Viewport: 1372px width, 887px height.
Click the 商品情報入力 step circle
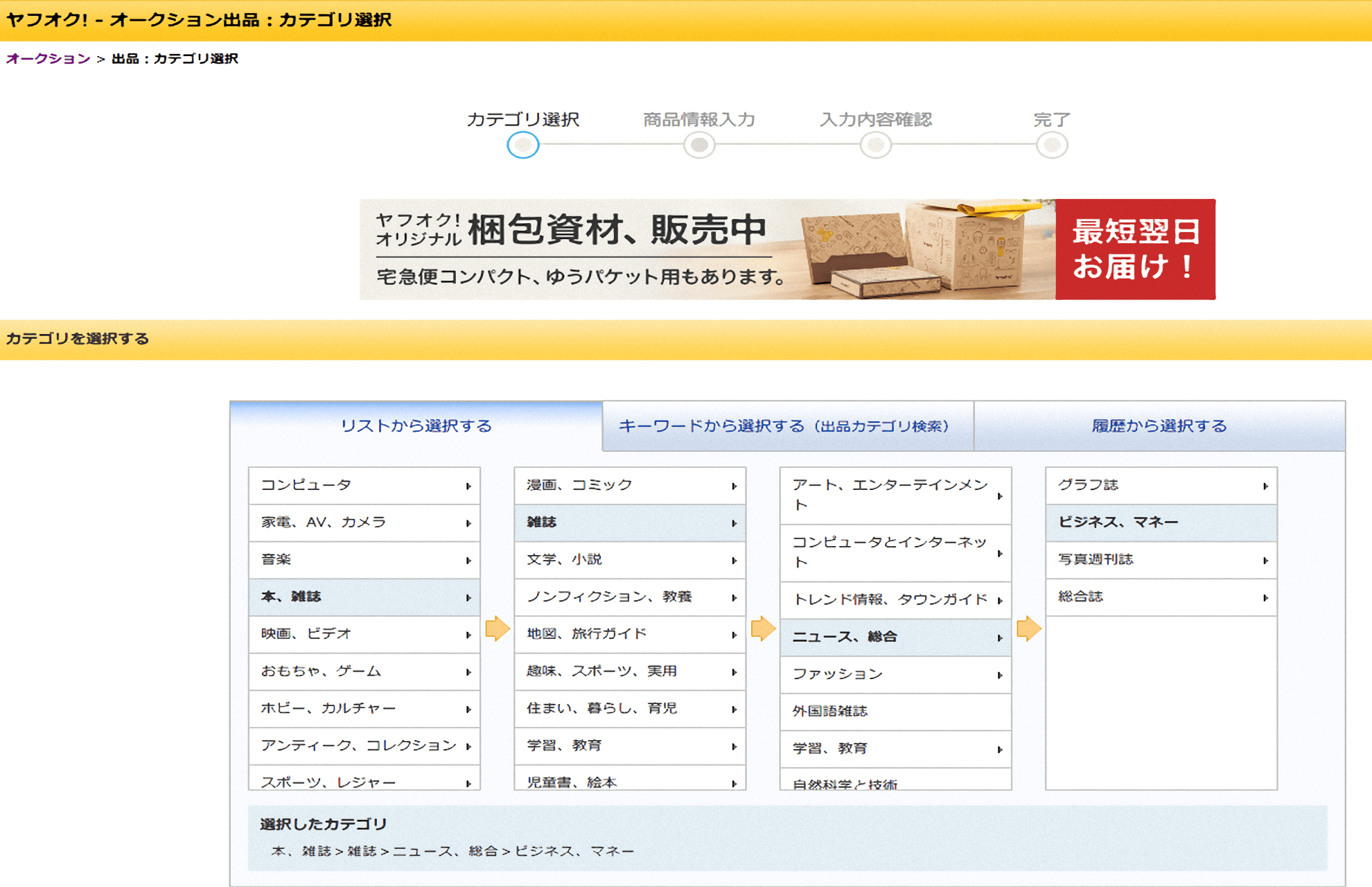[x=699, y=145]
